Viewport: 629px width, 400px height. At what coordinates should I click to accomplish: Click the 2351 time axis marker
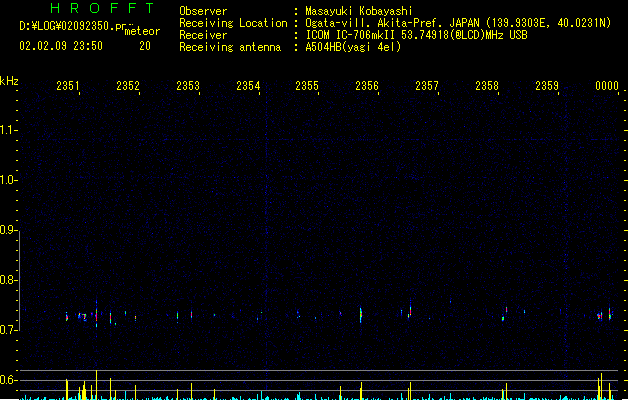(68, 85)
